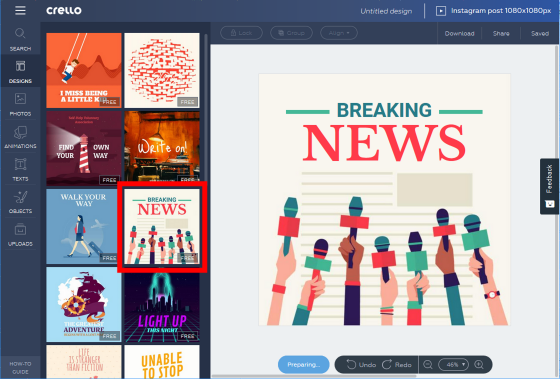Screen dimensions: 560x379
Task: Open the Uploads panel
Action: (x=20, y=234)
